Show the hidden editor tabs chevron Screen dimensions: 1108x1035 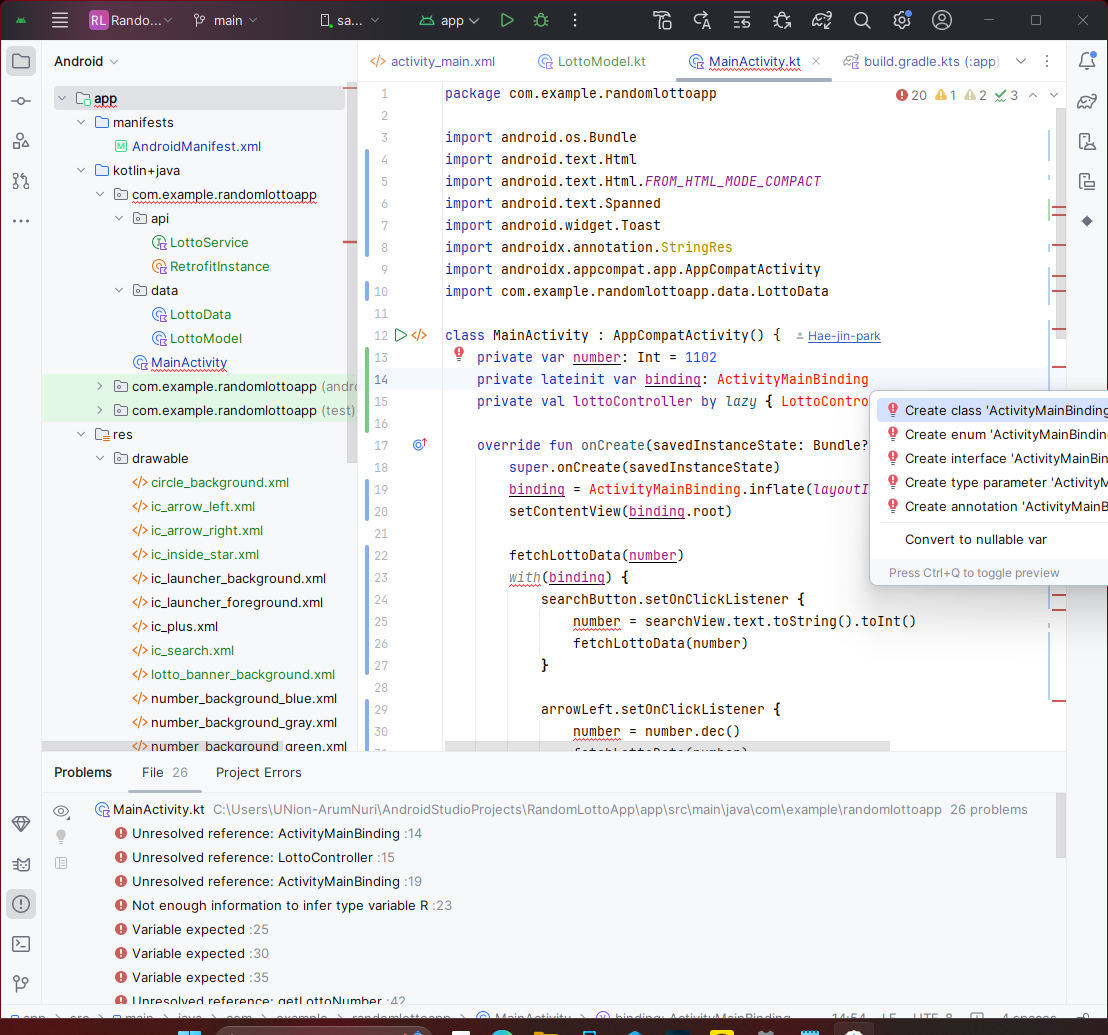pos(1021,61)
